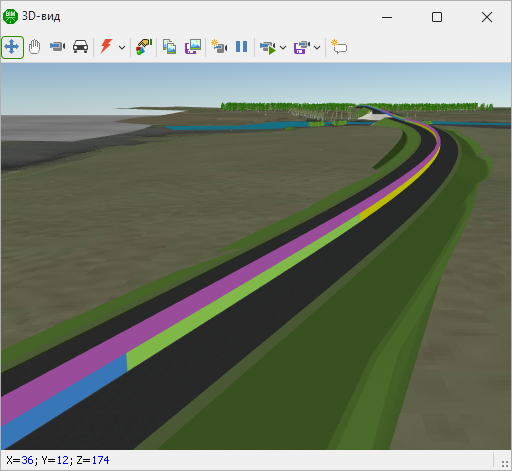Activate the hand pan tool
Viewport: 512px width, 471px height.
pos(34,47)
